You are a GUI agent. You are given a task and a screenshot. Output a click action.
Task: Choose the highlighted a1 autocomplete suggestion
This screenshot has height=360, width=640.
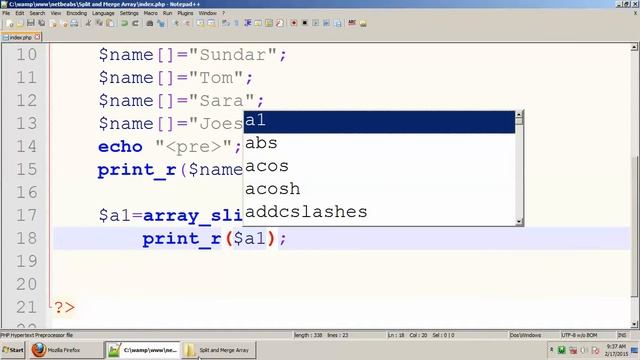coord(379,122)
